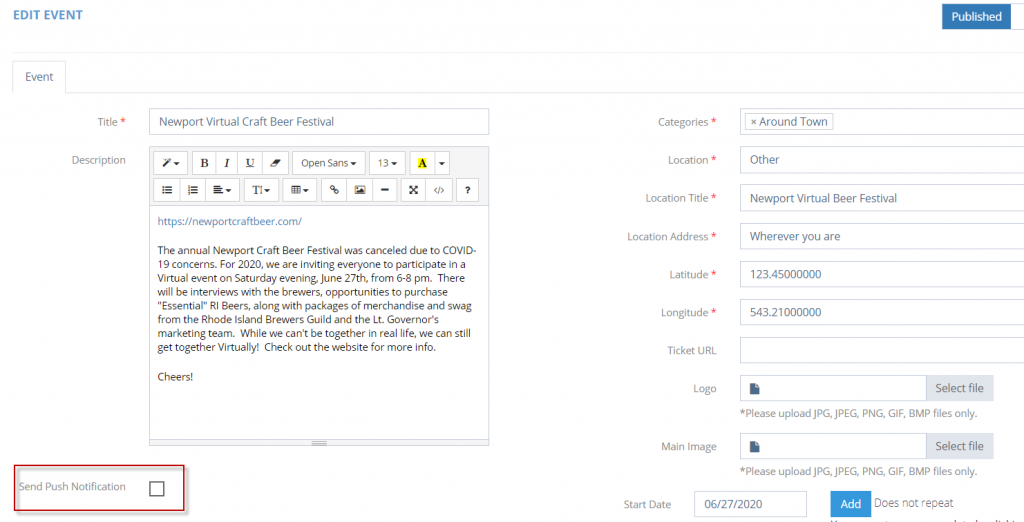Insert an ordered numbered list
This screenshot has height=522, width=1024.
click(193, 189)
